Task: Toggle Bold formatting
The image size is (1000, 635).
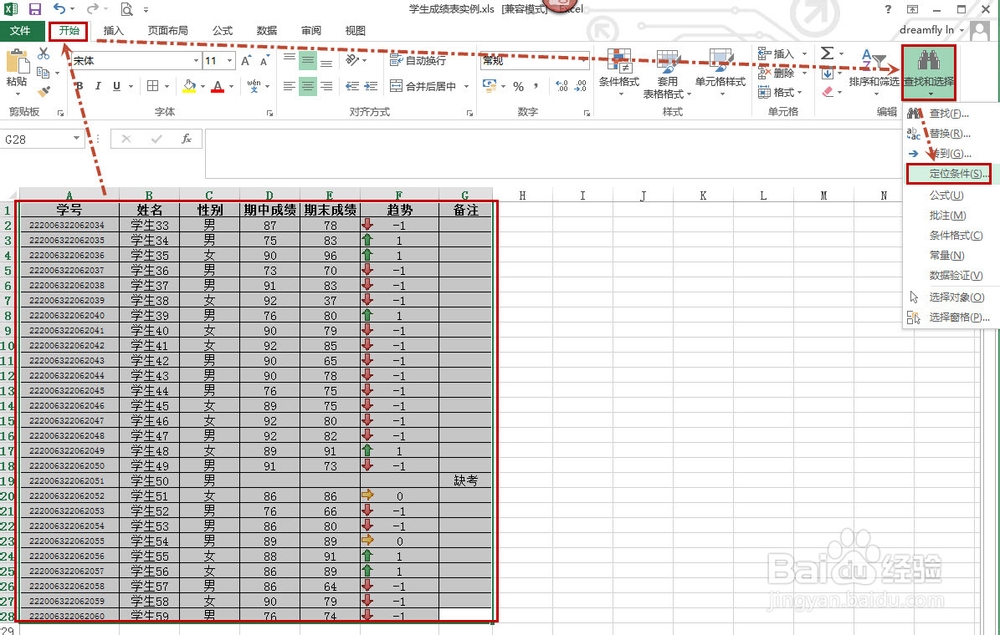Action: pyautogui.click(x=80, y=86)
